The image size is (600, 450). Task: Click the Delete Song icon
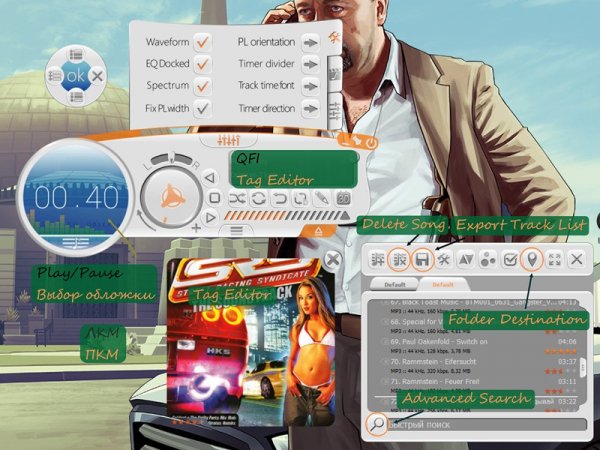tap(399, 260)
